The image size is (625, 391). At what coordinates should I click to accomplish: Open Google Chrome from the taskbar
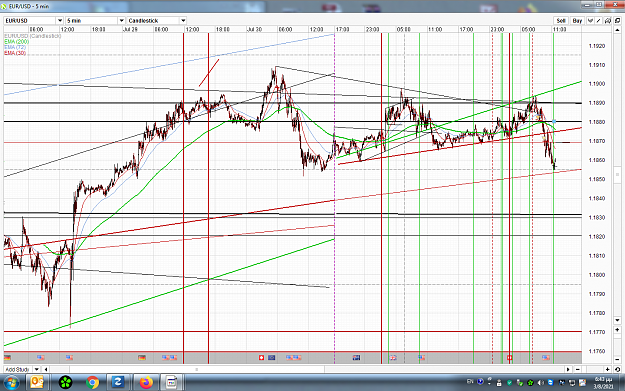[x=92, y=383]
